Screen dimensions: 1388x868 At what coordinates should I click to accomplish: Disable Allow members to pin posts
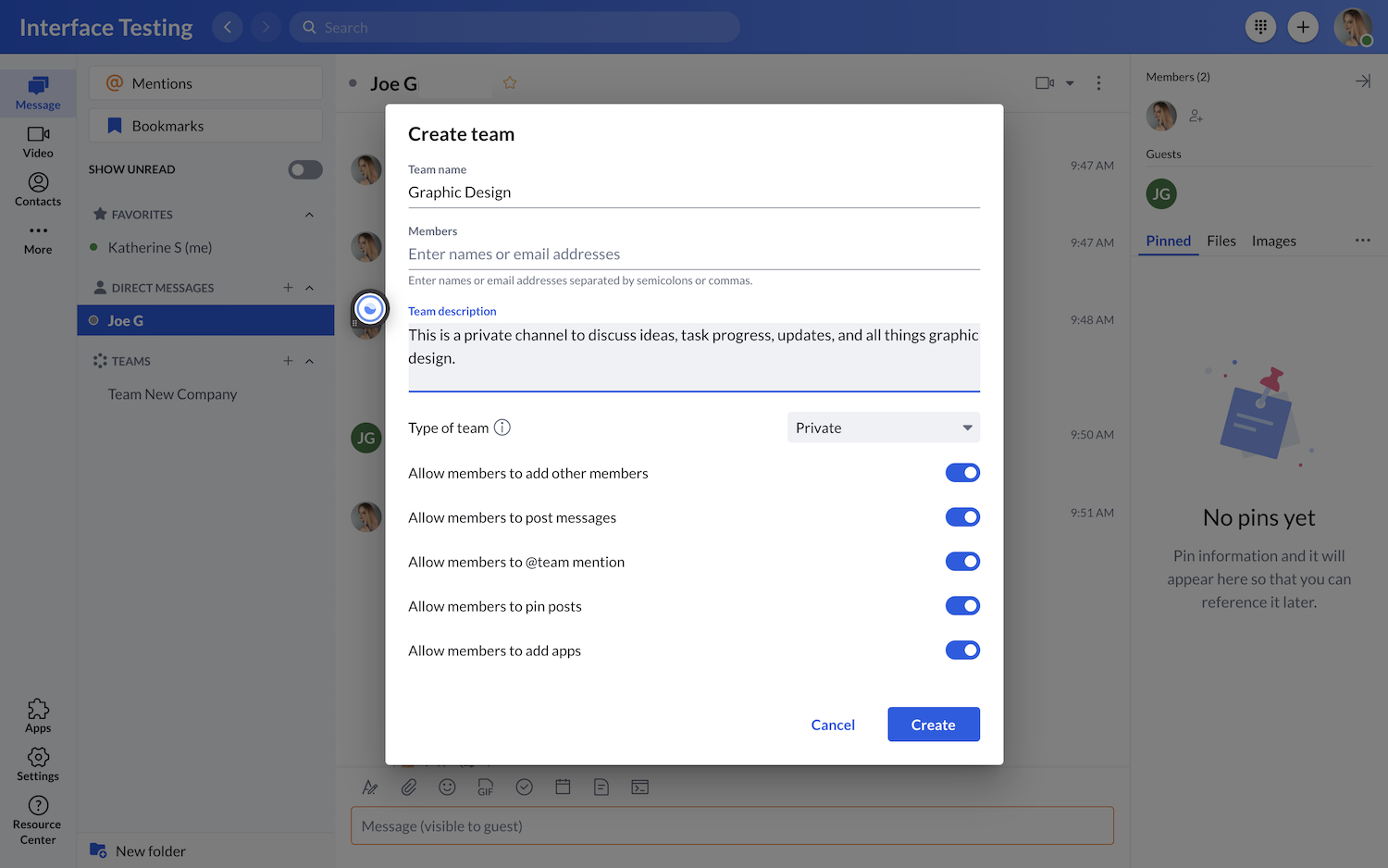(962, 606)
